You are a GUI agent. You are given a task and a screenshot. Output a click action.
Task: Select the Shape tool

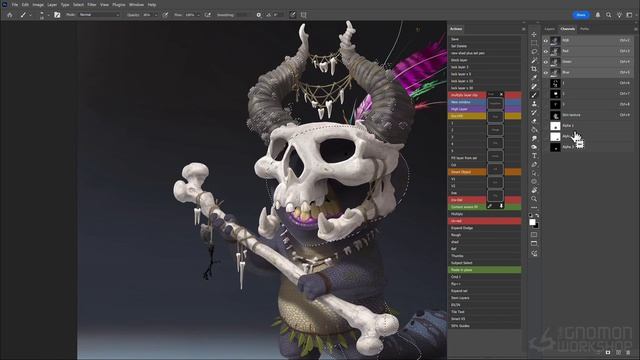coord(534,182)
